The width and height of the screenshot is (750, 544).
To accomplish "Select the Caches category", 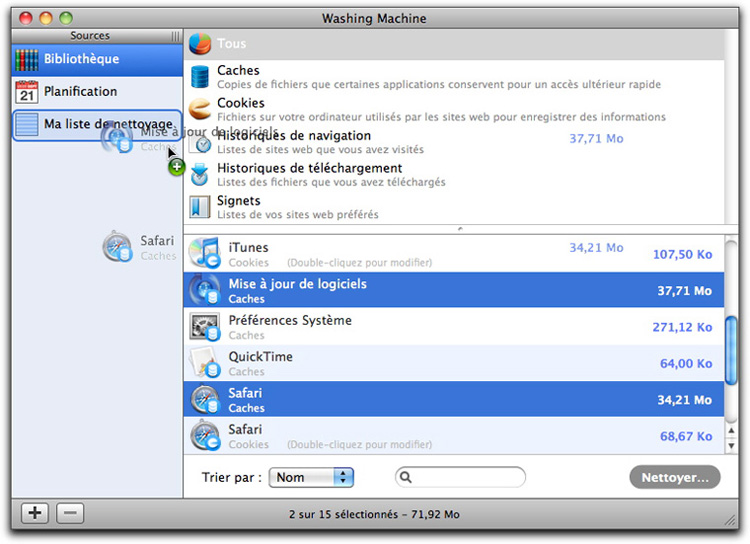I will 454,77.
